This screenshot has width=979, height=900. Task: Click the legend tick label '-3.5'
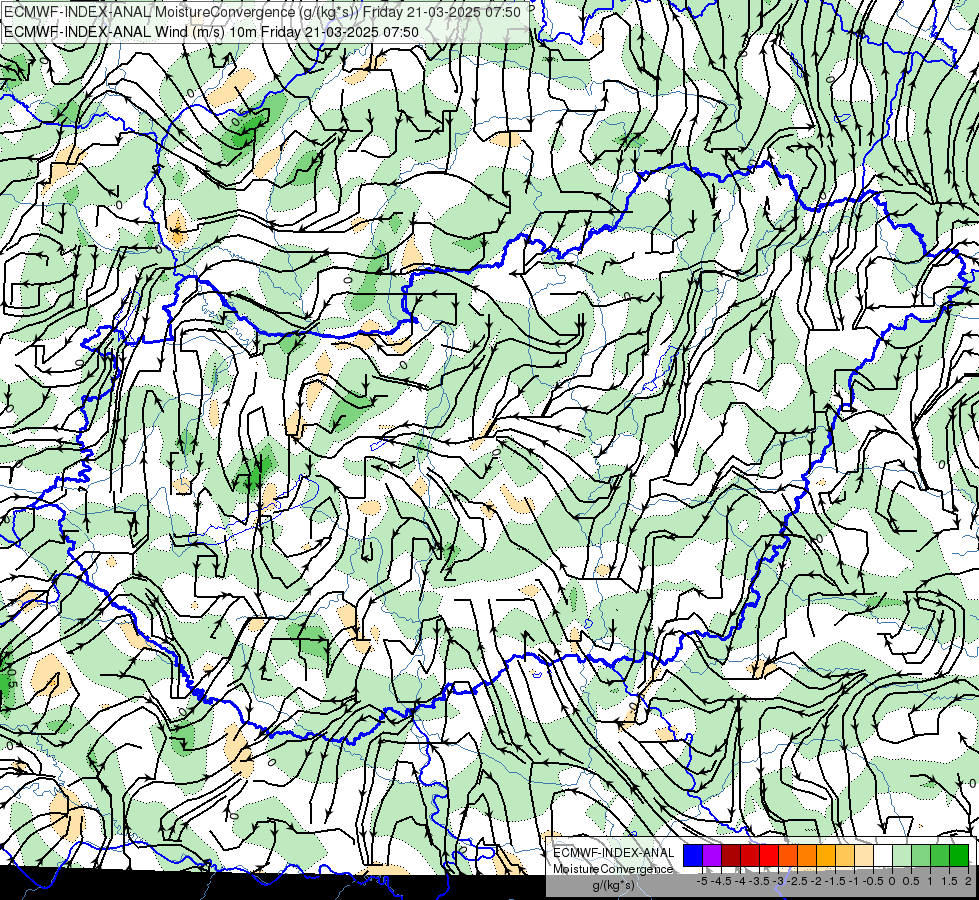[760, 881]
